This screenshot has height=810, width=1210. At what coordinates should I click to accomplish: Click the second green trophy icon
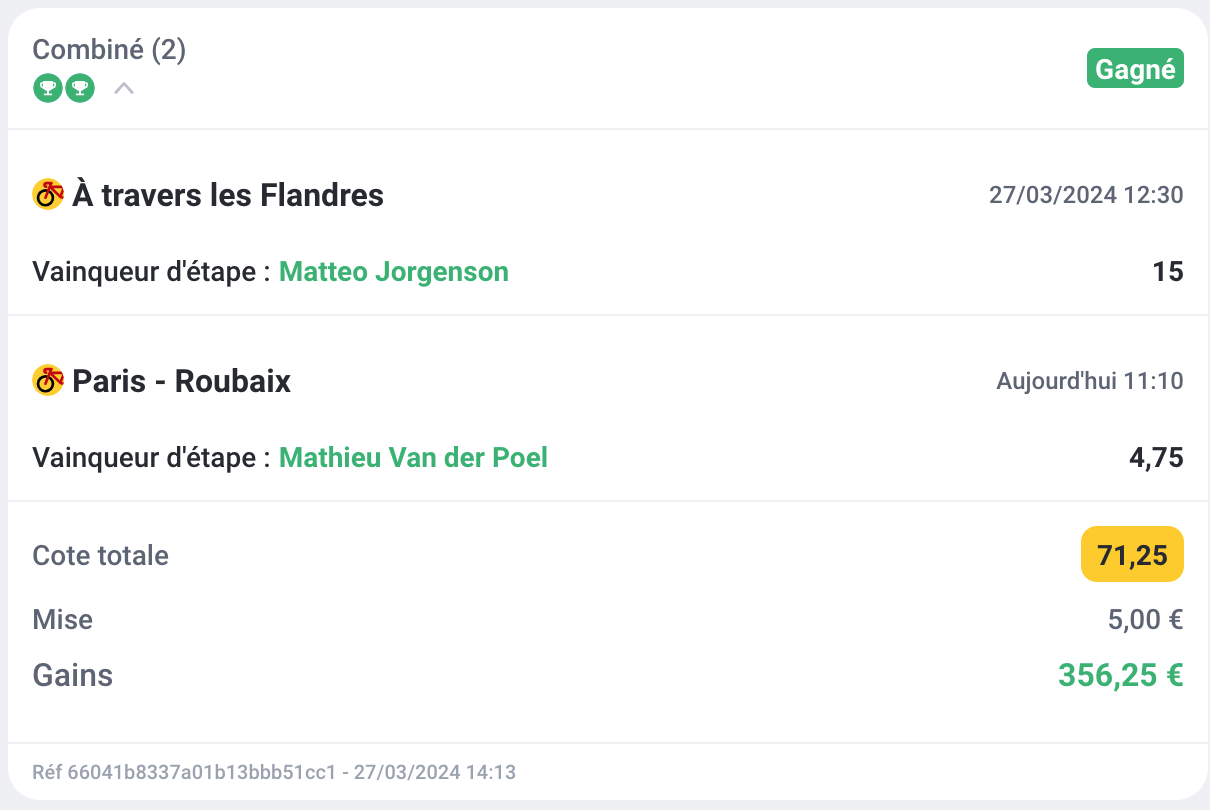coord(80,89)
